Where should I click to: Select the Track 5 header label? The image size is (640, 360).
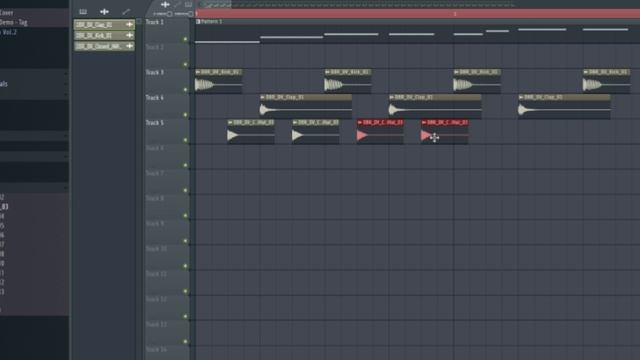coord(155,123)
